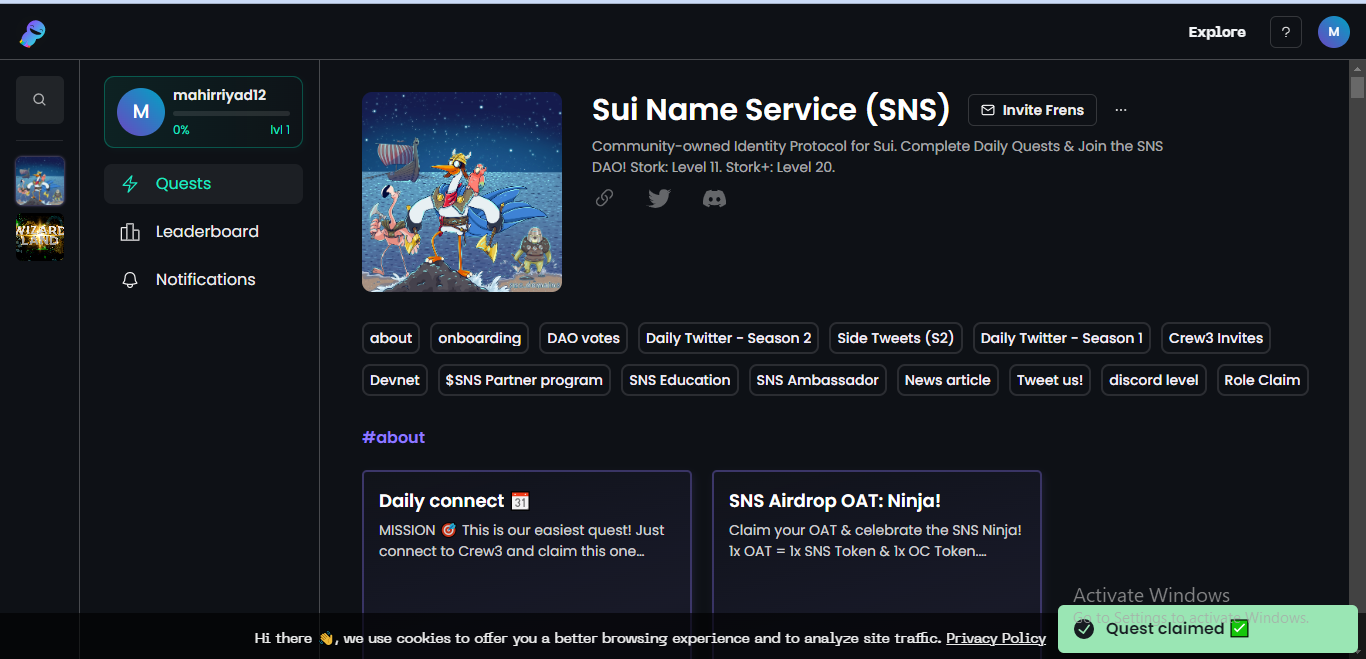The height and width of the screenshot is (659, 1366).
Task: Open the community website link icon
Action: (604, 198)
